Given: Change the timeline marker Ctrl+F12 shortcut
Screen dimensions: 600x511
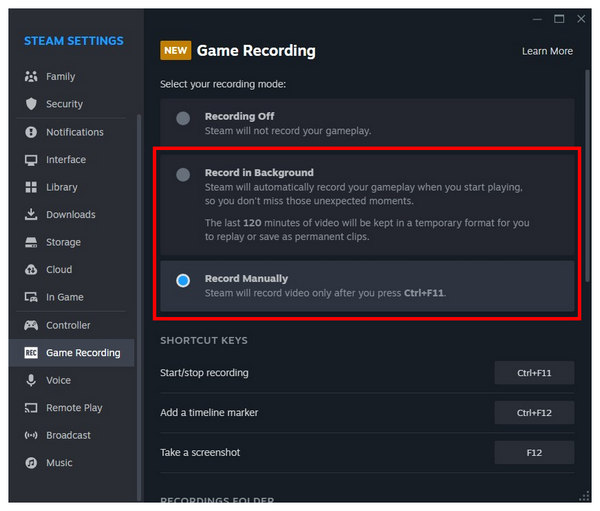Looking at the screenshot, I should click(x=534, y=413).
